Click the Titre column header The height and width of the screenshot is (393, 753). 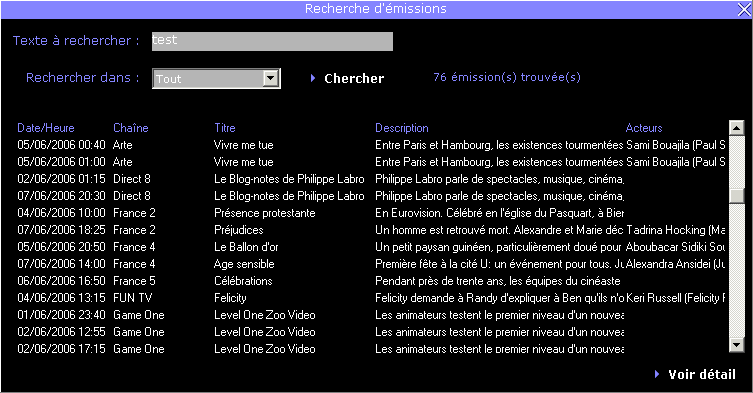tap(225, 128)
